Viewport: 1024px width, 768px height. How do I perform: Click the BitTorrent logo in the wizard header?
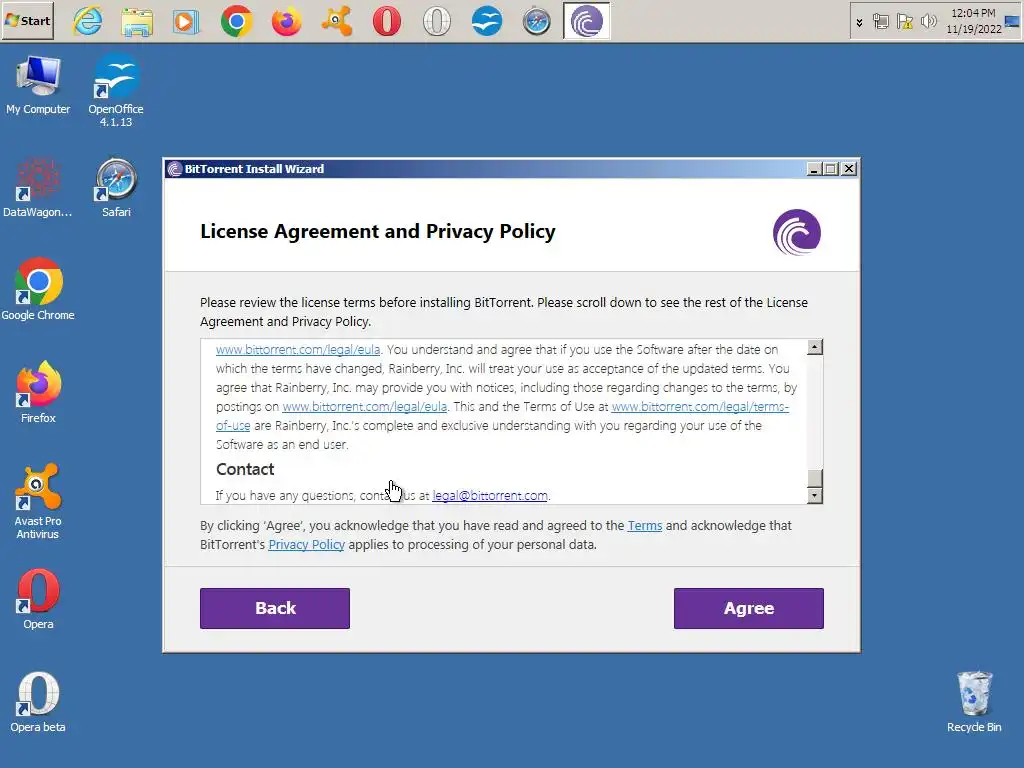click(x=797, y=232)
